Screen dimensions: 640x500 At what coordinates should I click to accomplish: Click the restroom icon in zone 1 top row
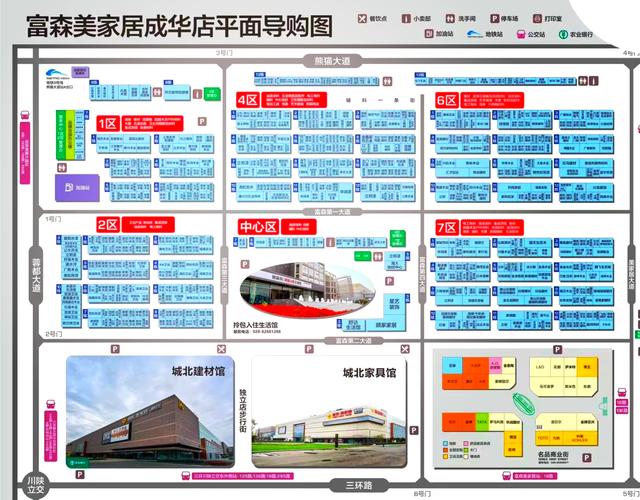tap(158, 93)
